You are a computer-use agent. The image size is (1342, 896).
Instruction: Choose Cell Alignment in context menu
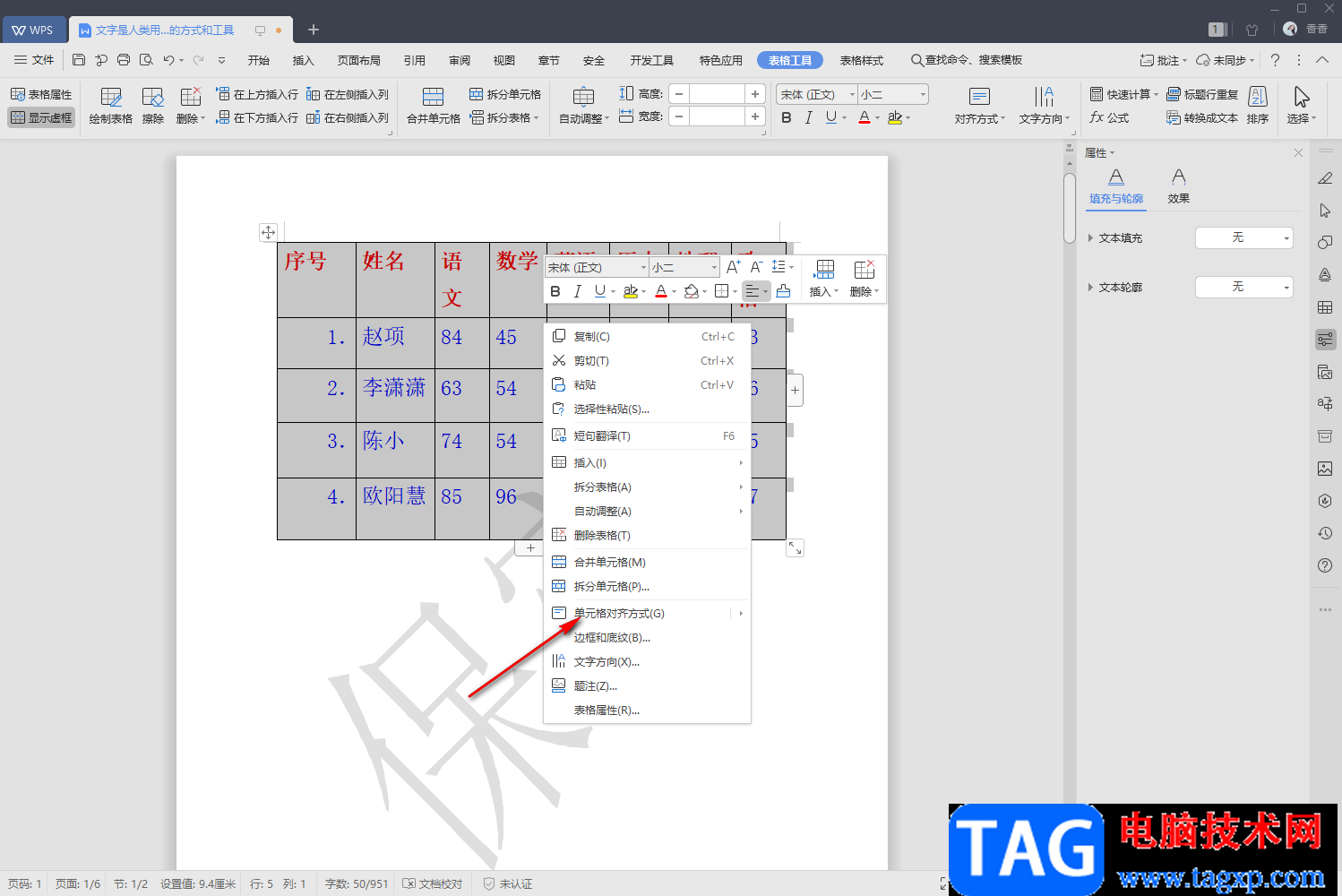(647, 613)
